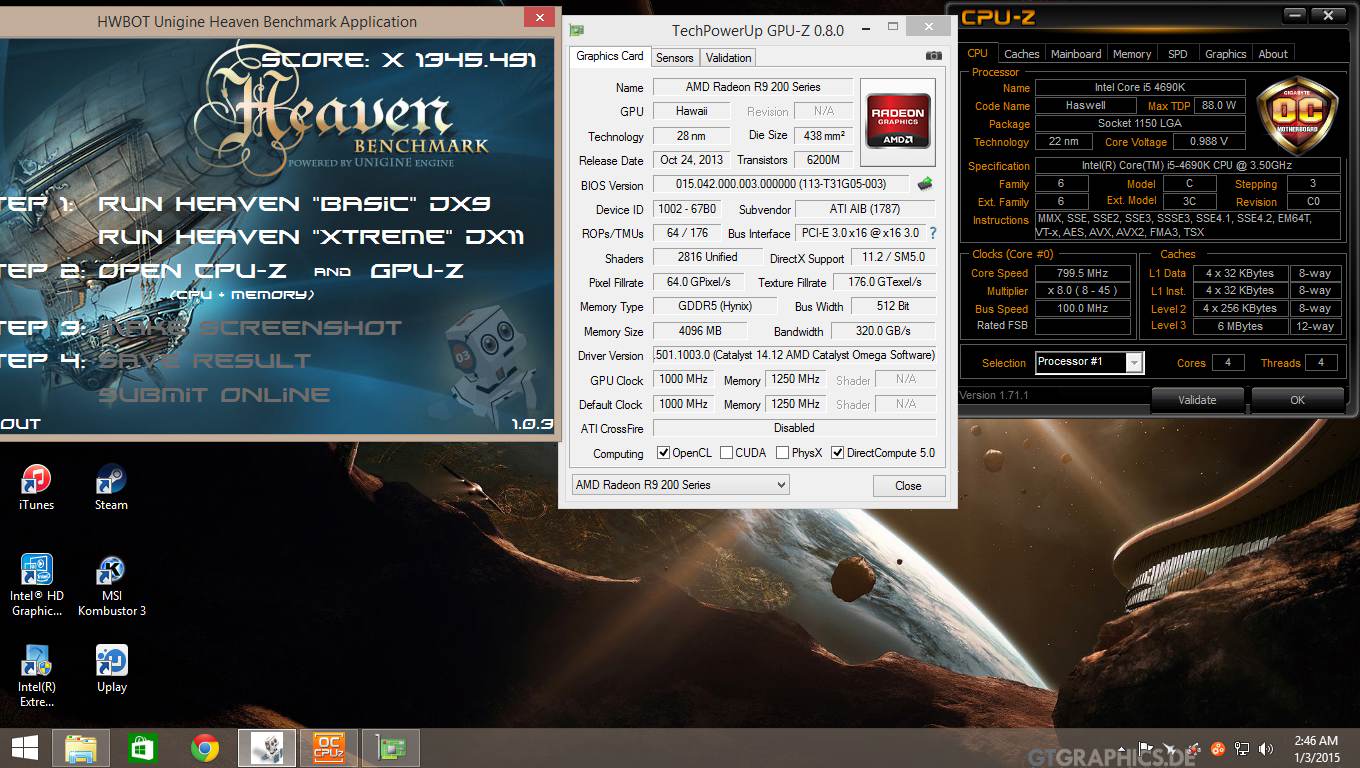The width and height of the screenshot is (1360, 768).
Task: Open the AMD Radeon R9 200 Series dropdown
Action: pos(680,485)
